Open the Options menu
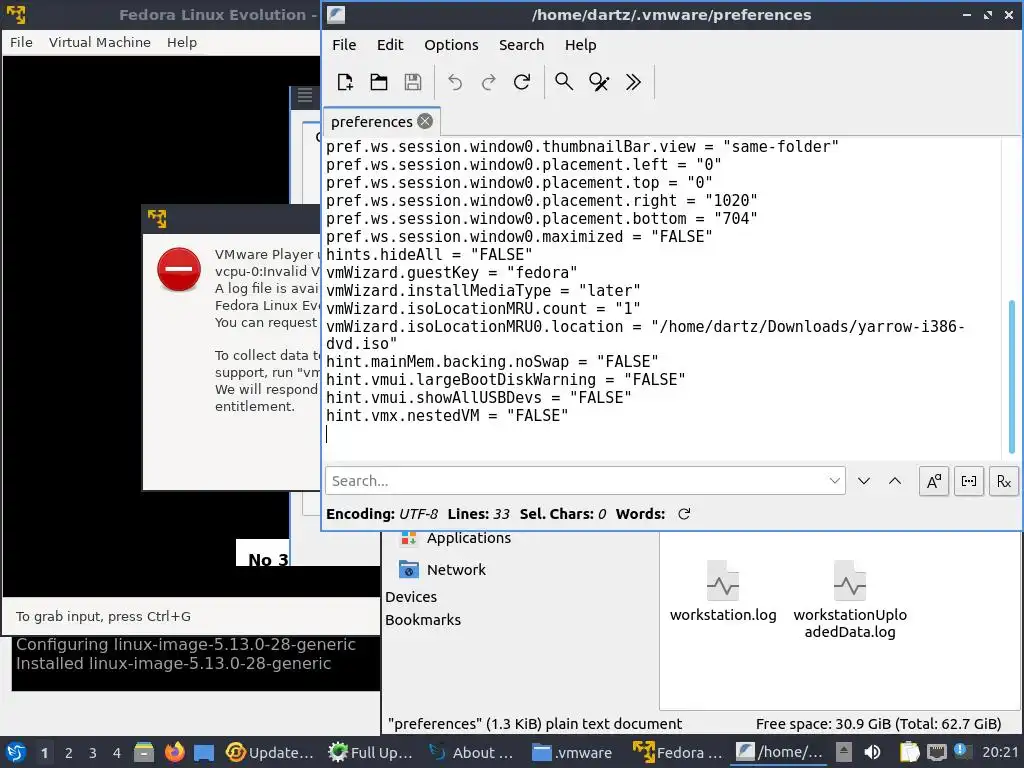Screen dimensions: 1024x768 (x=451, y=45)
